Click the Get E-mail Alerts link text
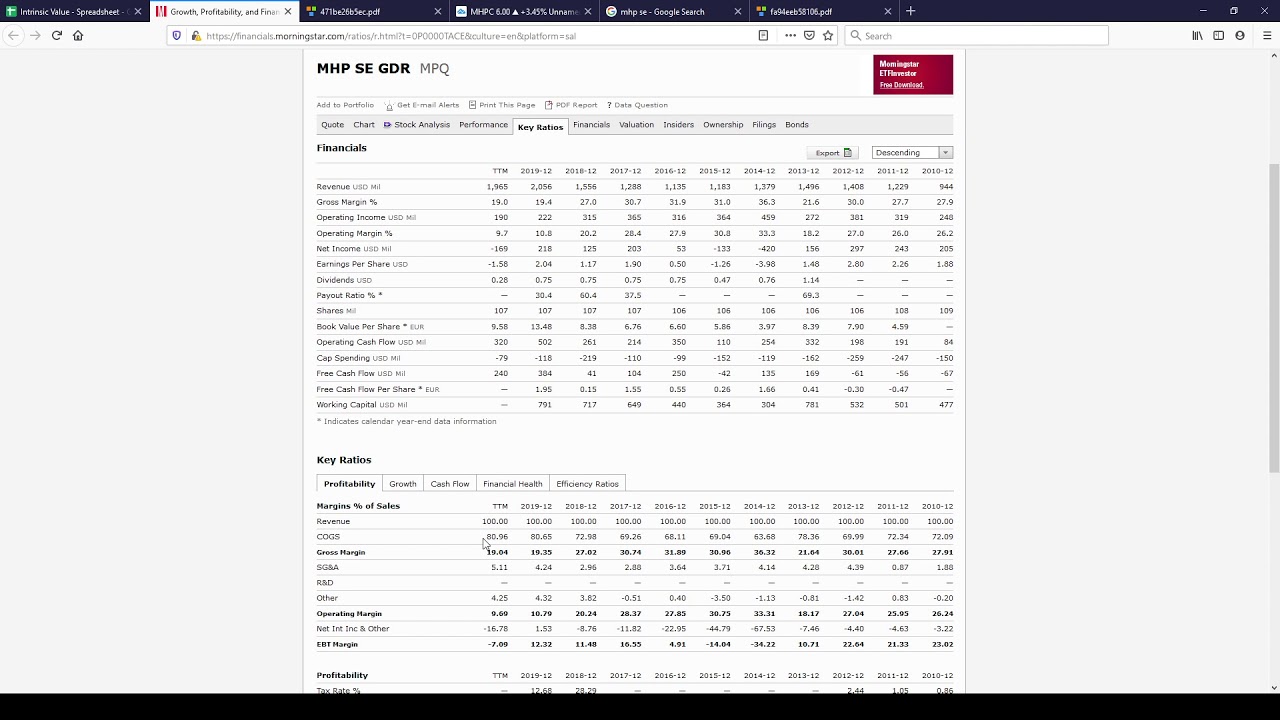The width and height of the screenshot is (1280, 720). 428,105
